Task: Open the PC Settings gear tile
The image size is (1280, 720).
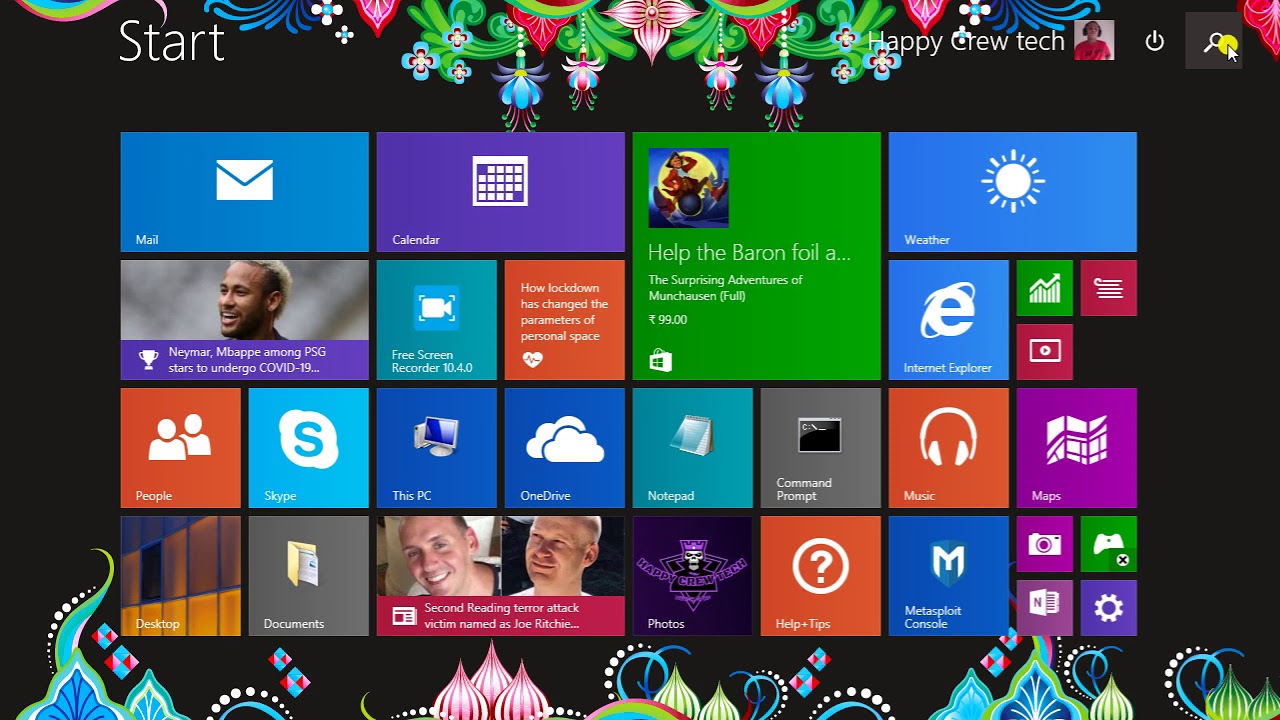Action: [x=1108, y=608]
